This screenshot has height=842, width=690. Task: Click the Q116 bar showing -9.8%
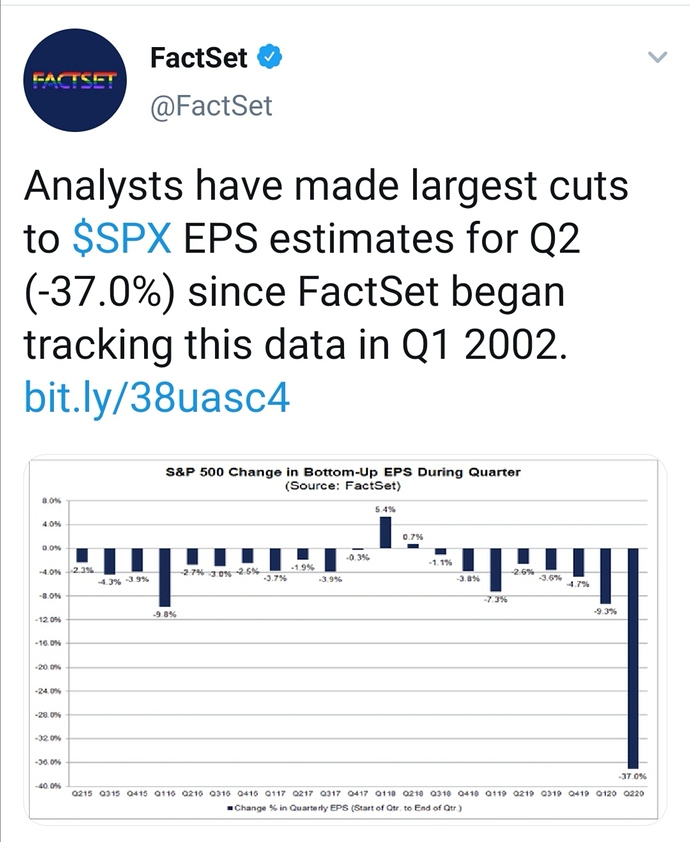[165, 577]
